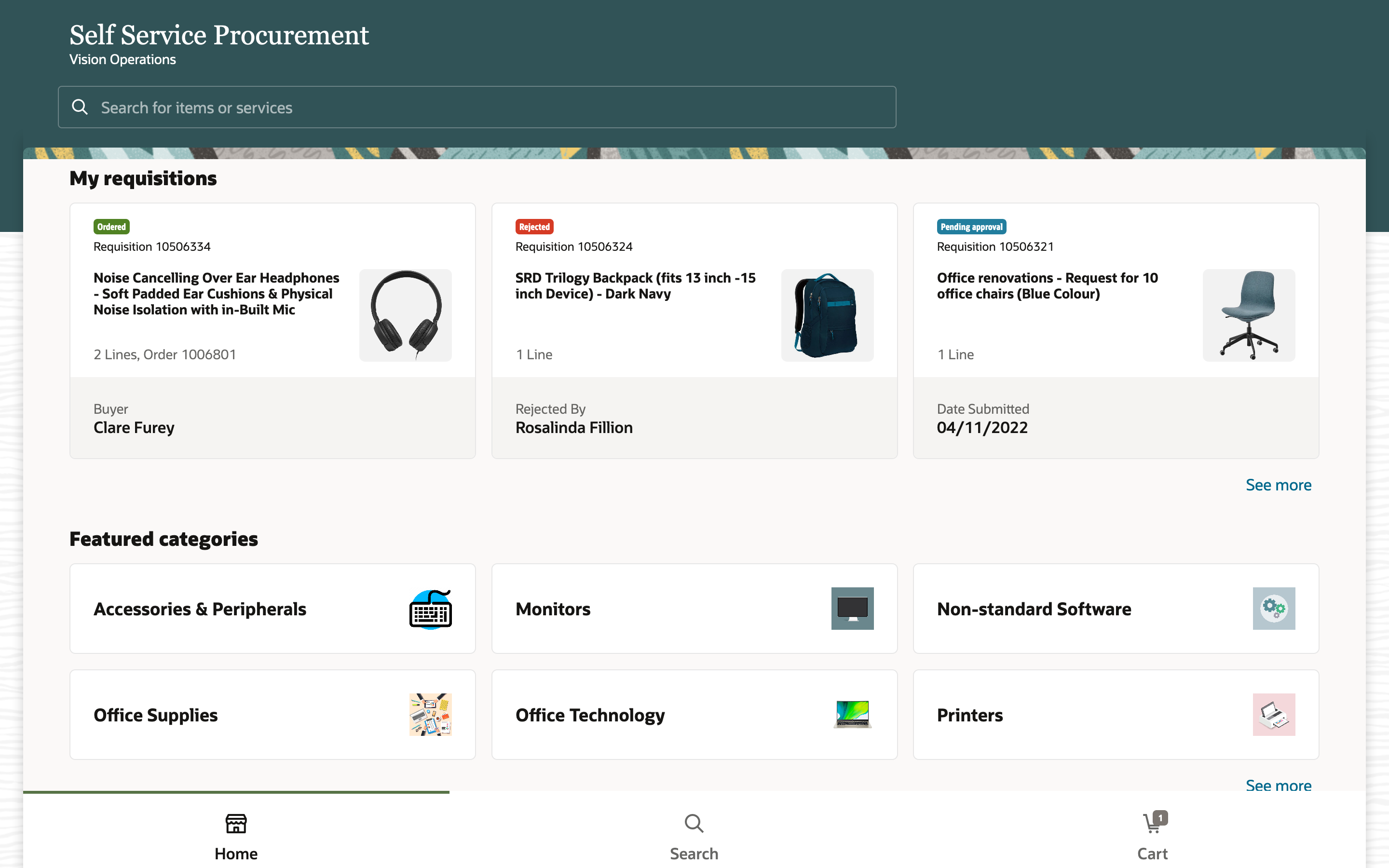Click the keyboard icon for Accessories & Peripherals
The width and height of the screenshot is (1389, 868).
431,609
